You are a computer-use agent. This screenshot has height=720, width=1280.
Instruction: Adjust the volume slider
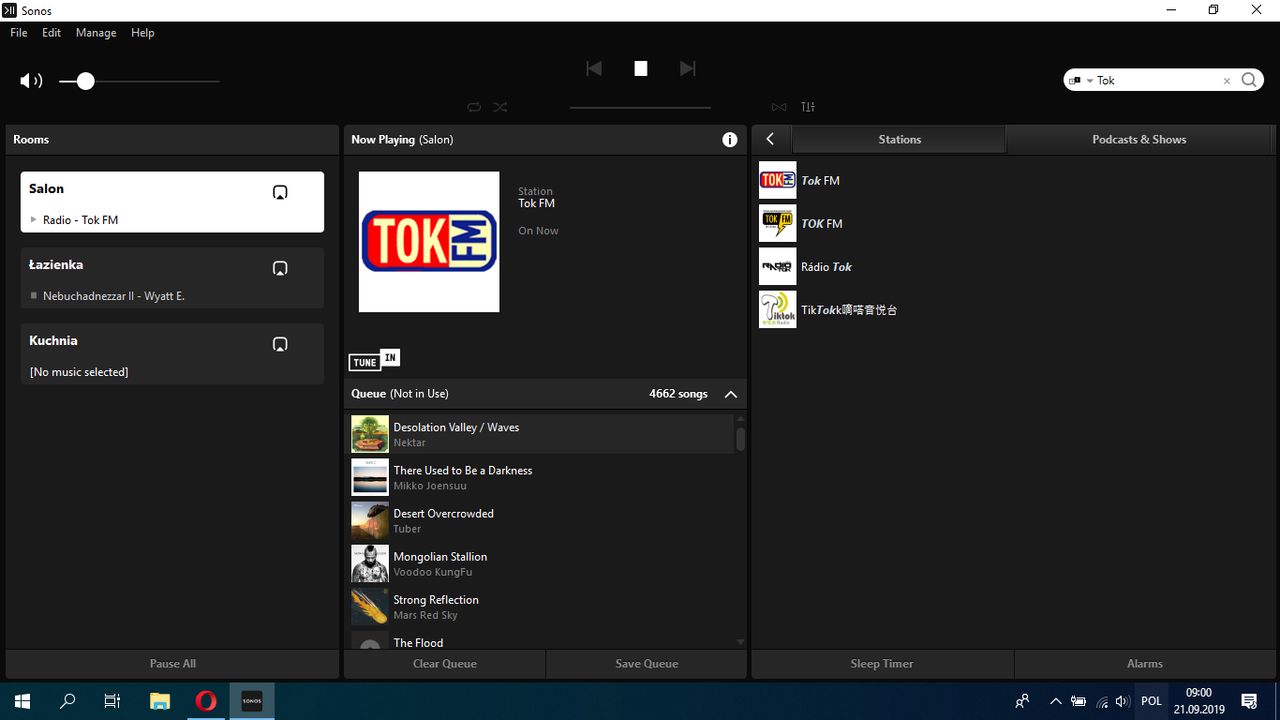(x=86, y=81)
